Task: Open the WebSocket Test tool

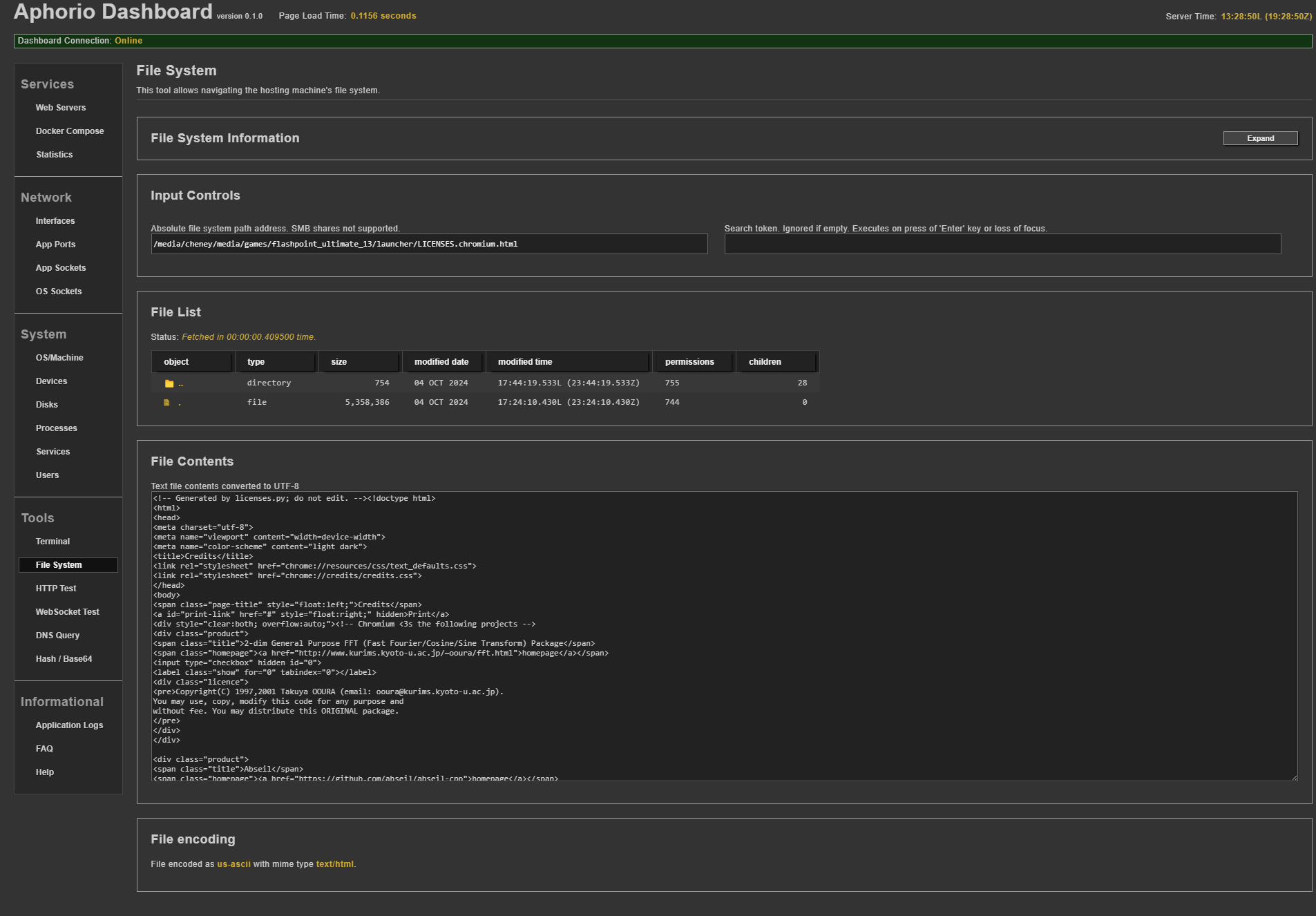Action: tap(67, 612)
